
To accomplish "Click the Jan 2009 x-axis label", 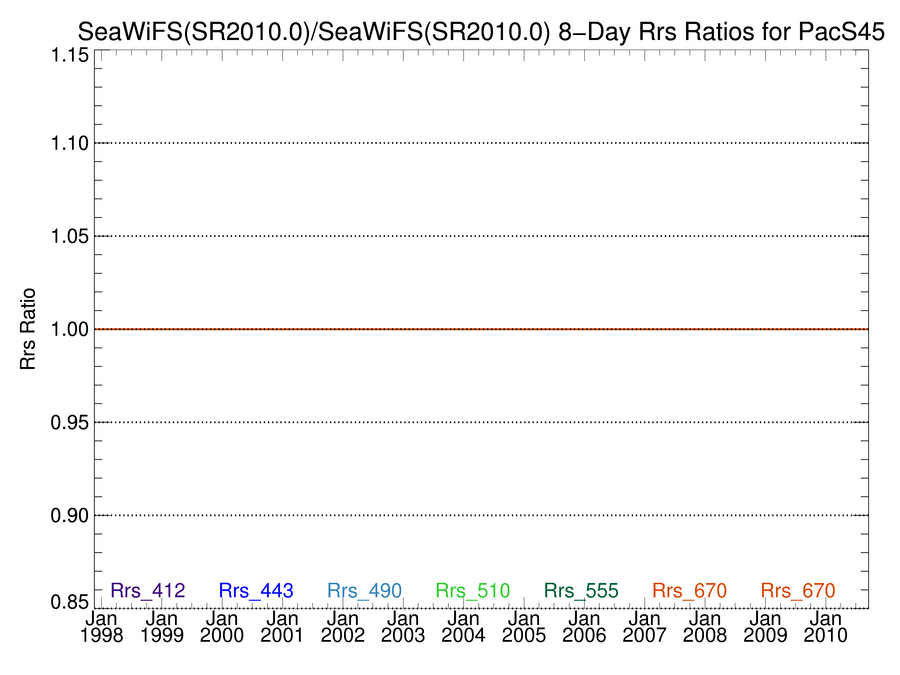I will [x=765, y=627].
